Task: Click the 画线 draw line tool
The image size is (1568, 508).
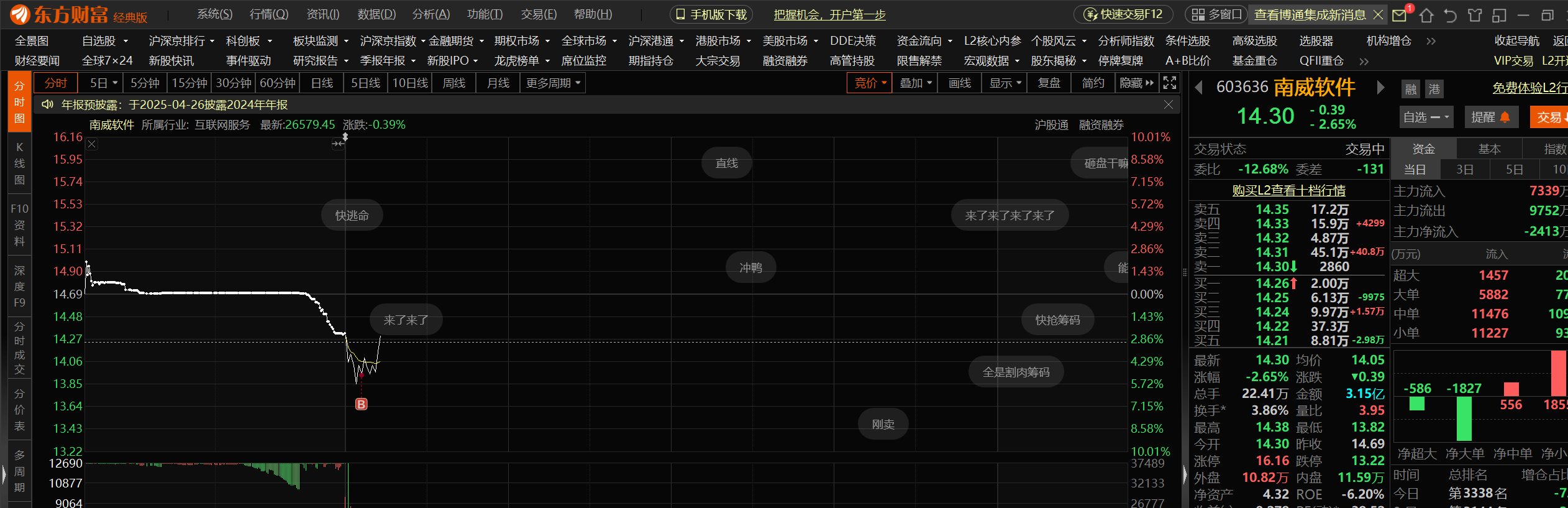Action: pyautogui.click(x=960, y=83)
